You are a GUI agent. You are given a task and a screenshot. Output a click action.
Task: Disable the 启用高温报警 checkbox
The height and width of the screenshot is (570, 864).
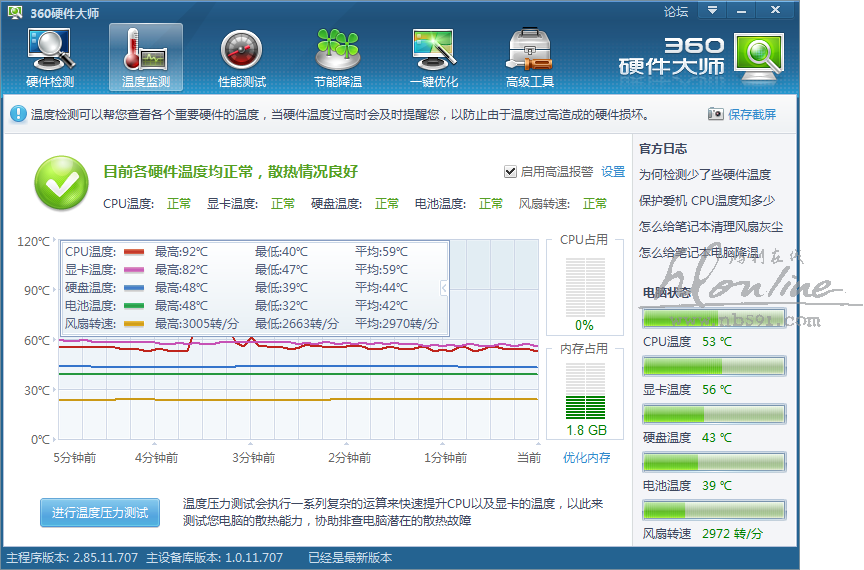(x=510, y=172)
